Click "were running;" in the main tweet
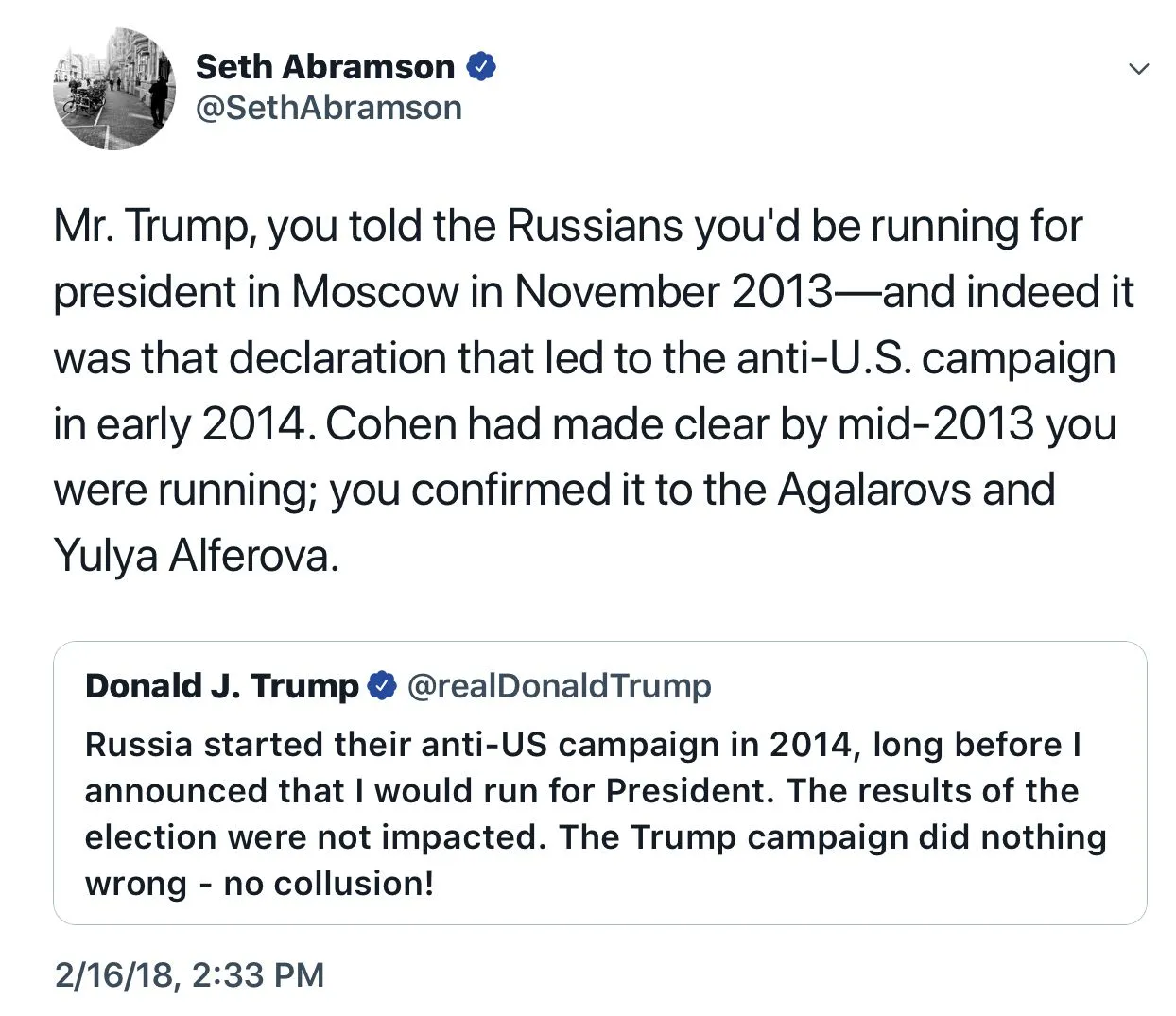This screenshot has width=1176, height=1016. pos(185,491)
